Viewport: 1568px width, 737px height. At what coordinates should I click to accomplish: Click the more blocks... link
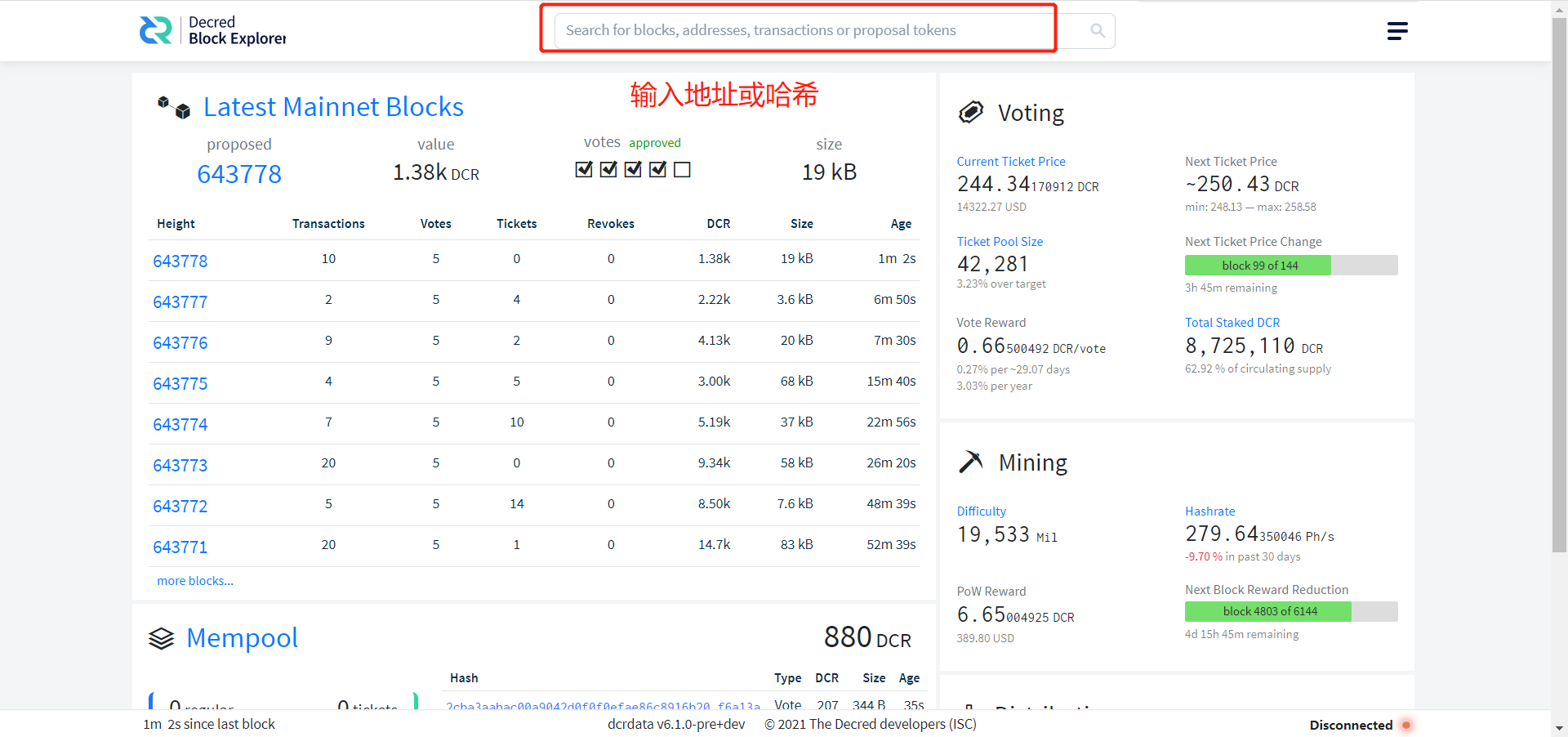pos(195,581)
